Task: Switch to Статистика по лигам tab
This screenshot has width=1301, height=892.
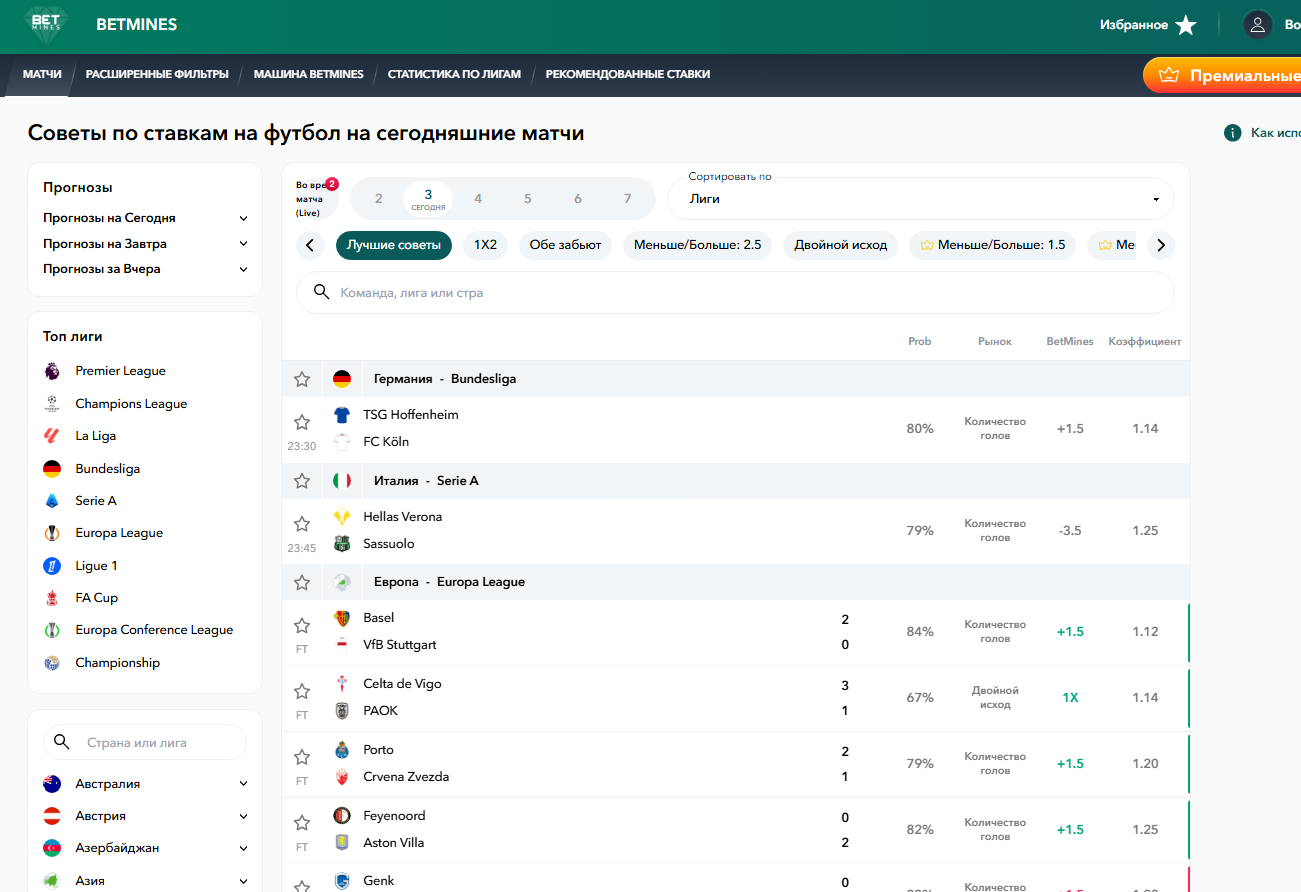Action: (454, 74)
